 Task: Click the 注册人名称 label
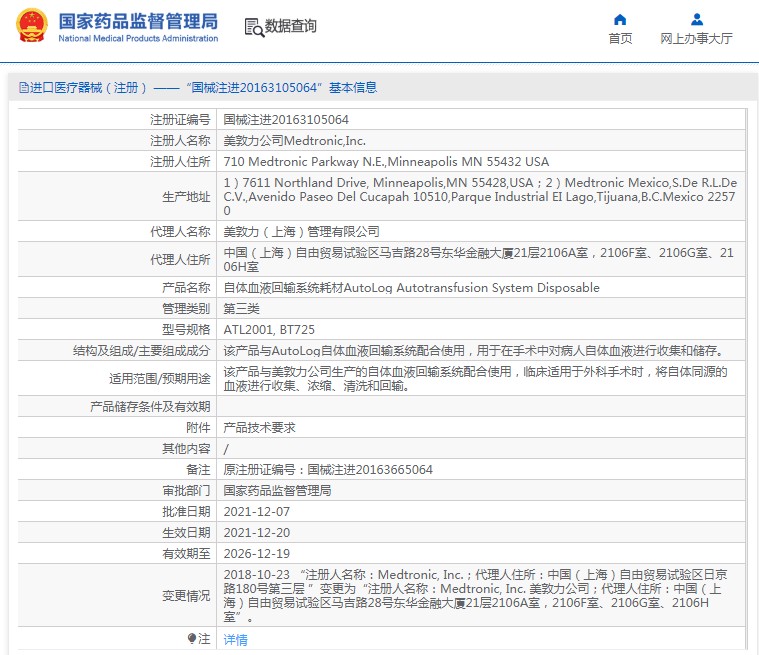click(x=180, y=141)
